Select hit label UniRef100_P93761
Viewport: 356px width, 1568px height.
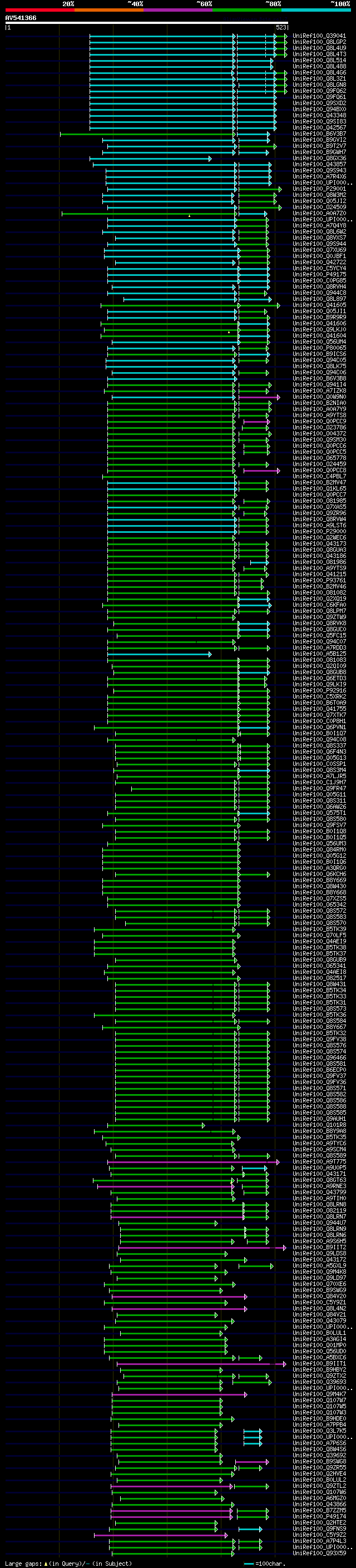pos(319,581)
